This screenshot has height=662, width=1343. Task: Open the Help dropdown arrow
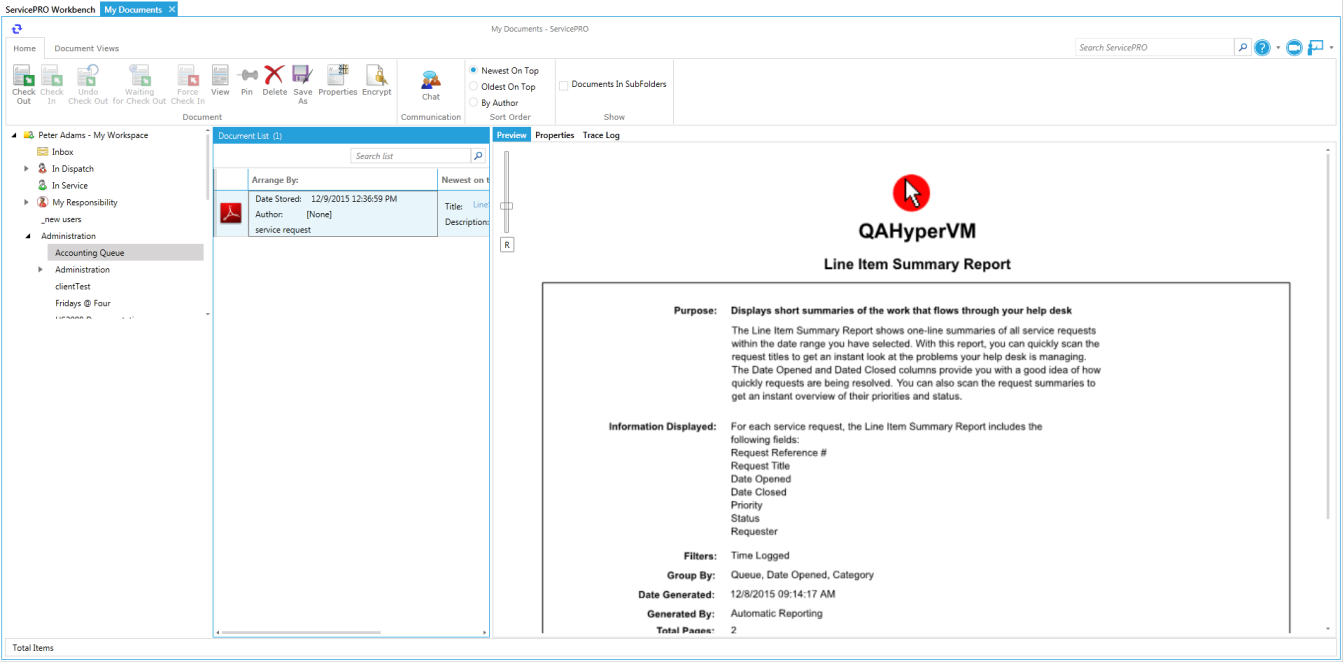[1278, 47]
